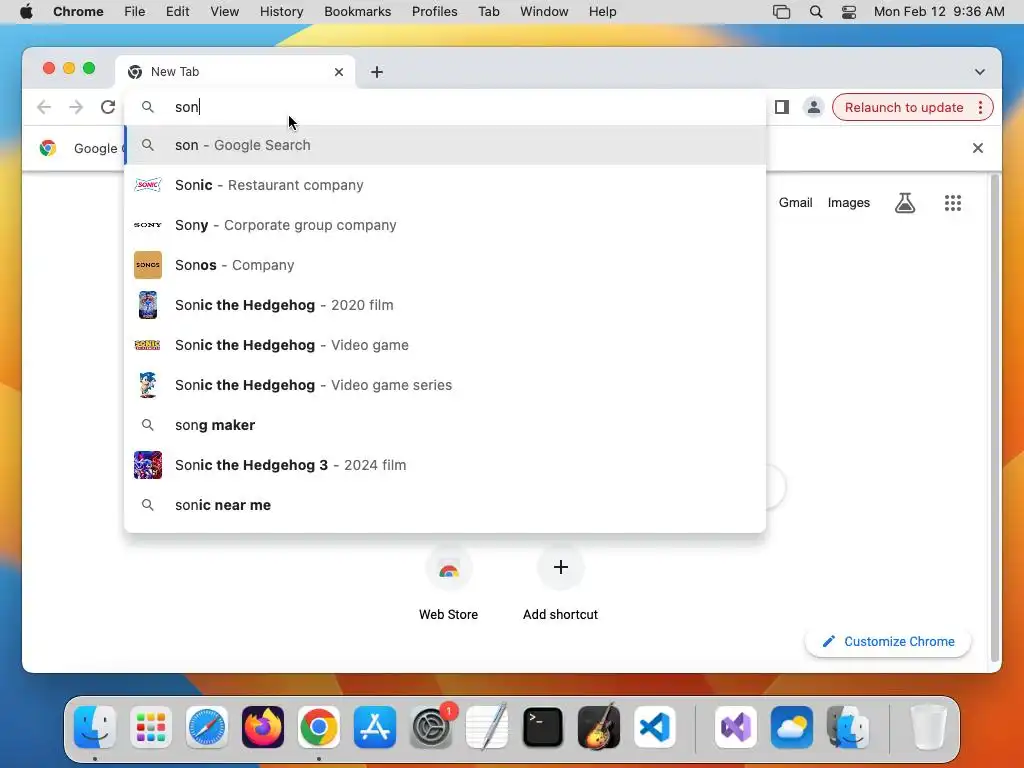Select Sony corporate group suggestion
The image size is (1024, 768).
pos(445,225)
